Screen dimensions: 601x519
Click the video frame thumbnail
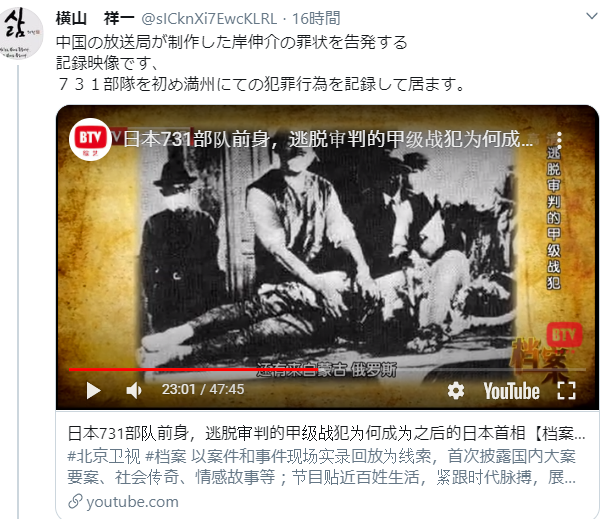point(327,257)
